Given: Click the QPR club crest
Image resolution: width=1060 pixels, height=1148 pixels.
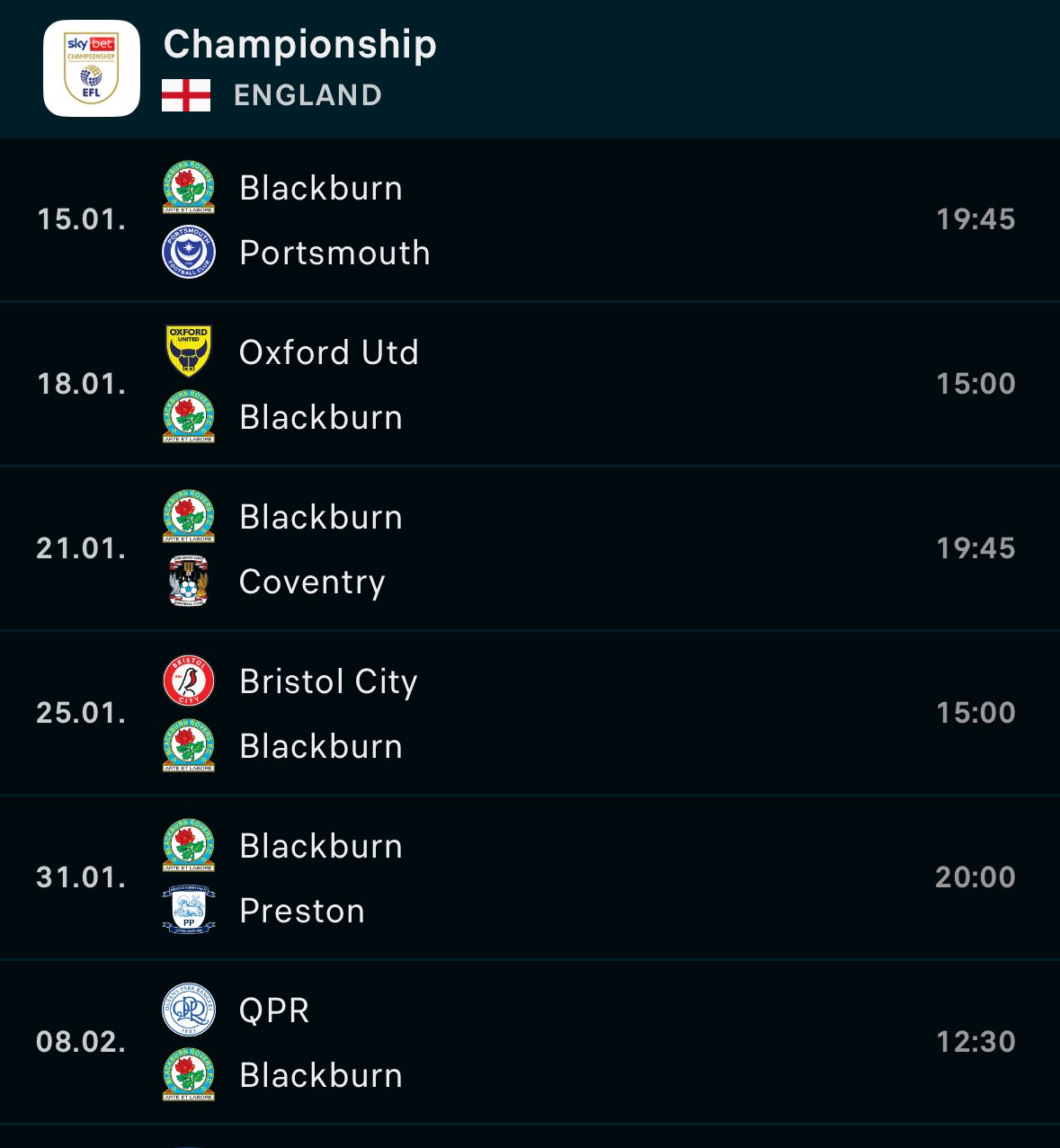Looking at the screenshot, I should (x=189, y=1010).
